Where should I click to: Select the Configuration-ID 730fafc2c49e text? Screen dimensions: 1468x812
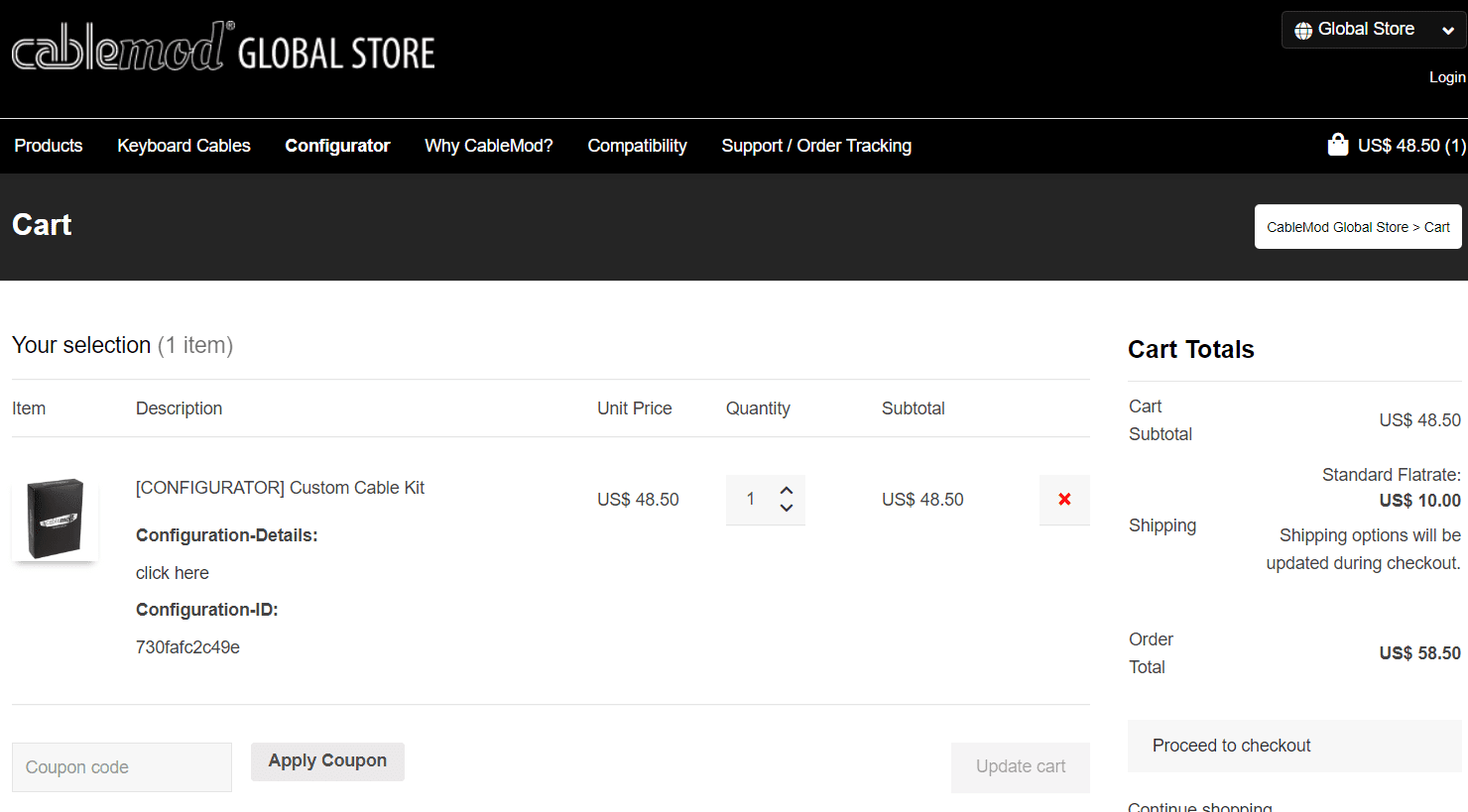pos(187,647)
